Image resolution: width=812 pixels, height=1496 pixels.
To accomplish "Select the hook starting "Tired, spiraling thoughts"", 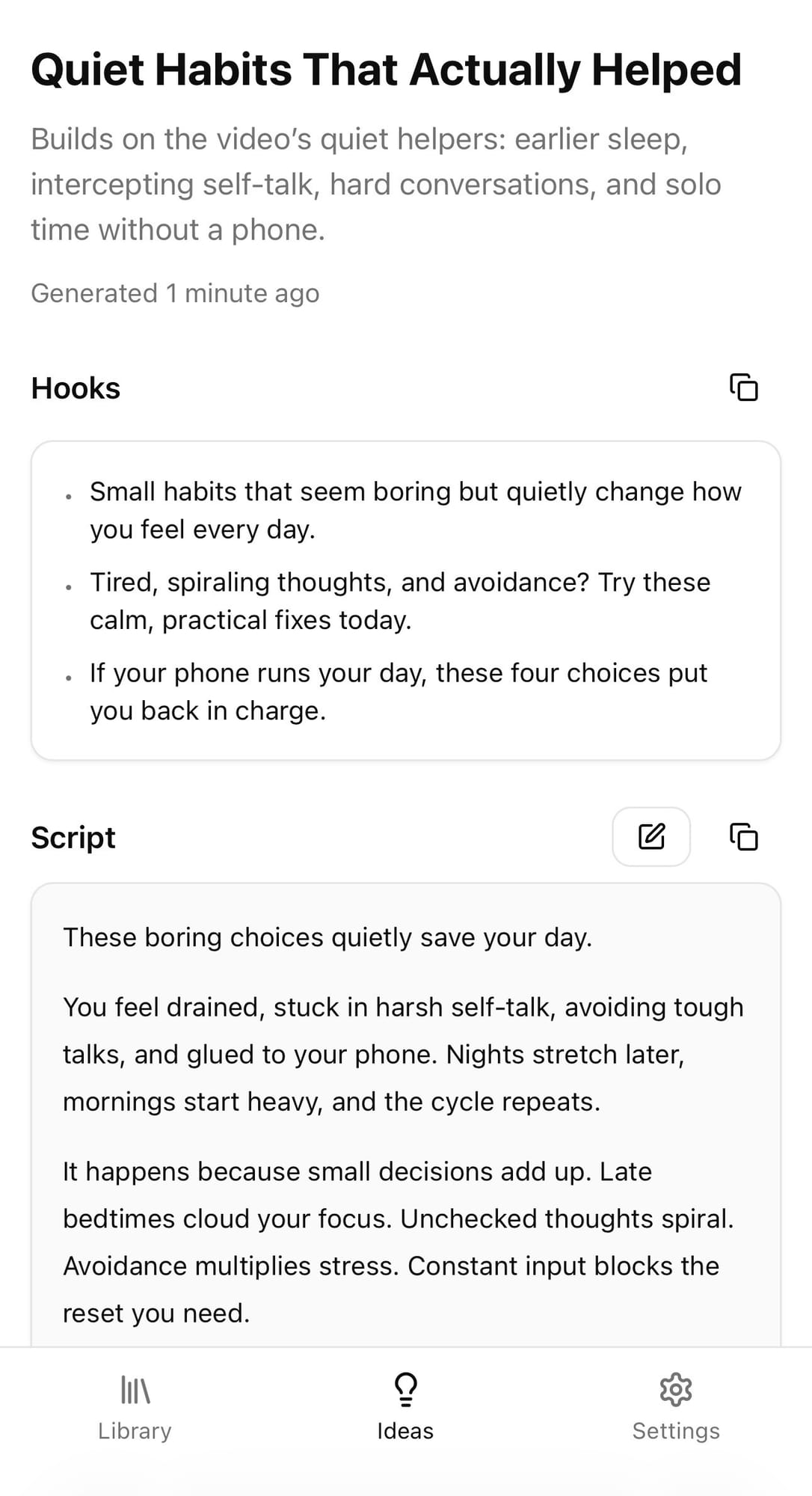I will point(400,601).
